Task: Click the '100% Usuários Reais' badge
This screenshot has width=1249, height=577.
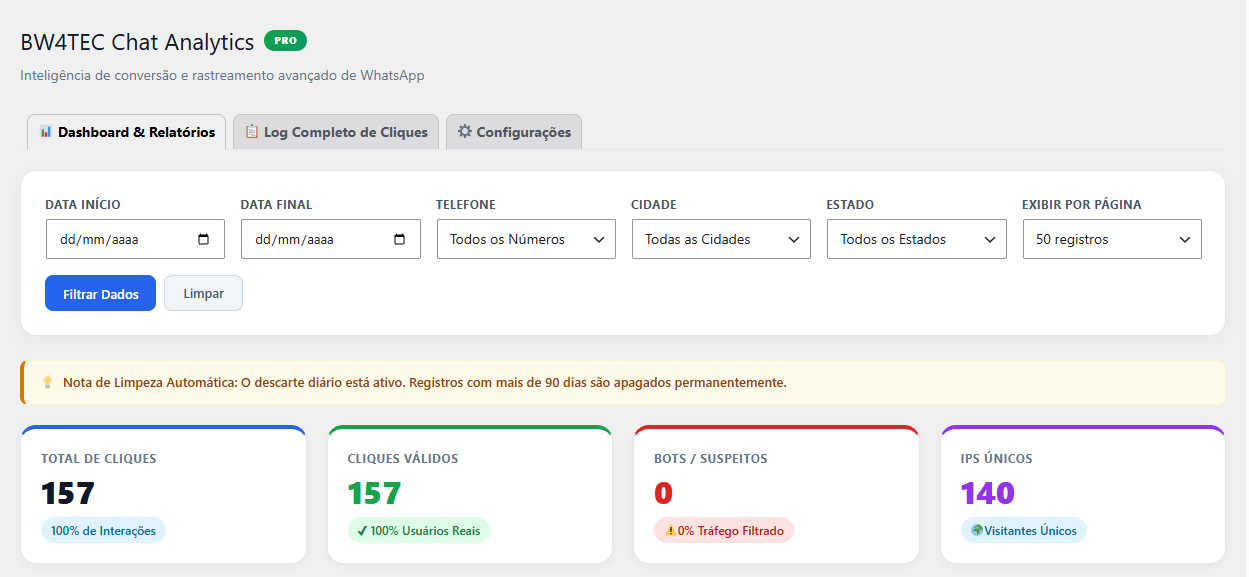Action: pyautogui.click(x=419, y=531)
